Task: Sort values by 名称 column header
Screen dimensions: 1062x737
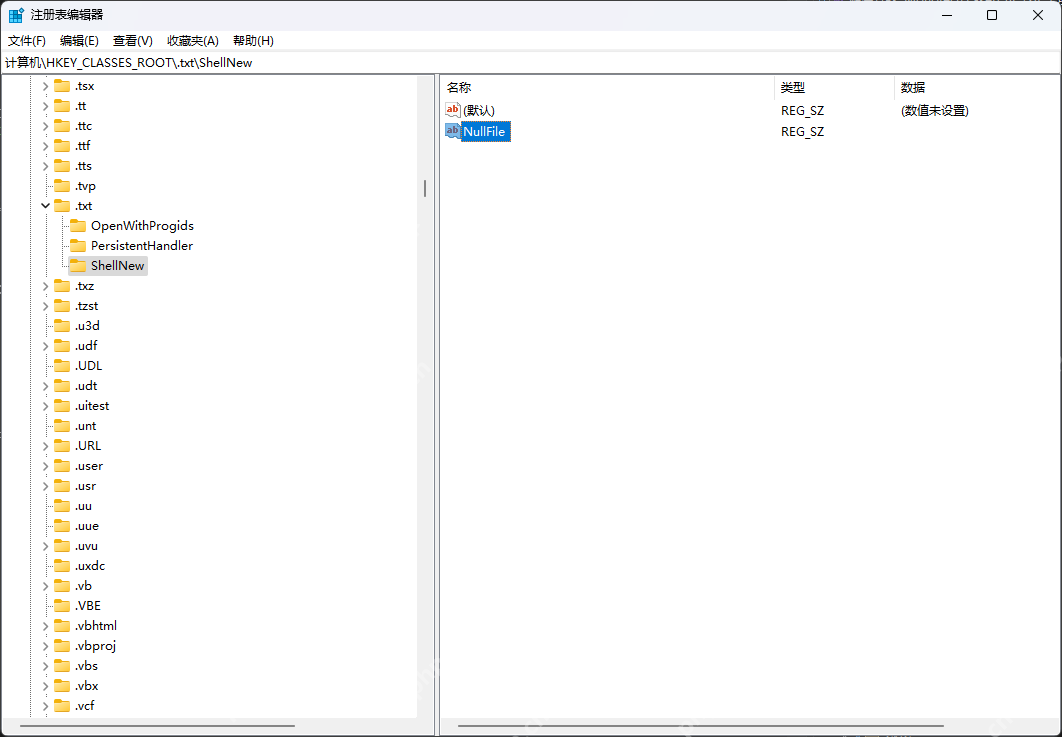Action: (x=608, y=87)
